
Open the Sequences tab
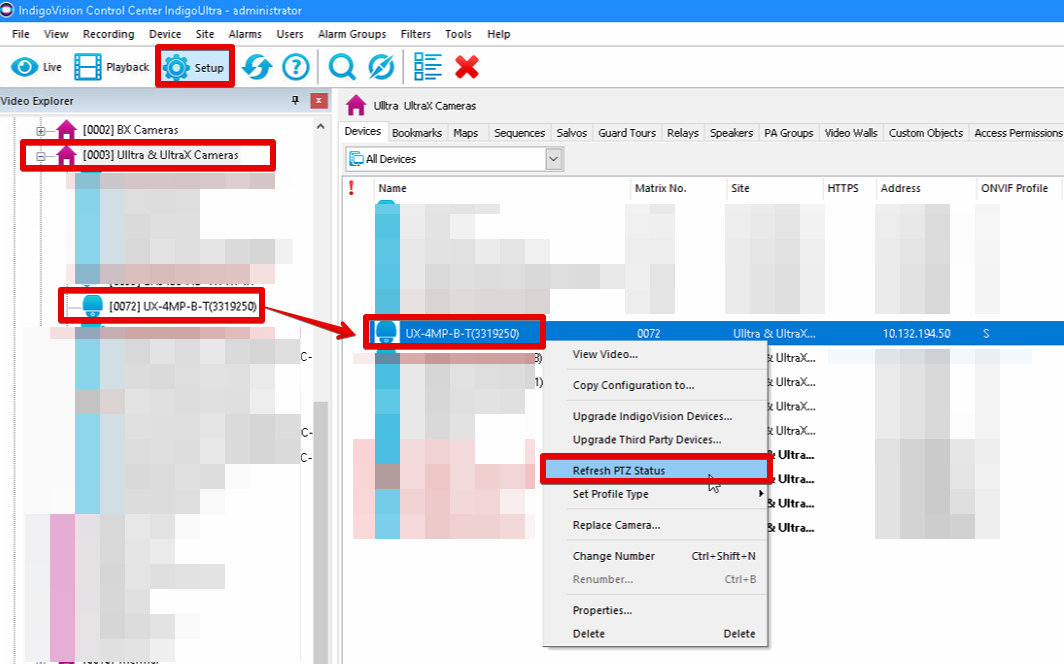pos(519,133)
